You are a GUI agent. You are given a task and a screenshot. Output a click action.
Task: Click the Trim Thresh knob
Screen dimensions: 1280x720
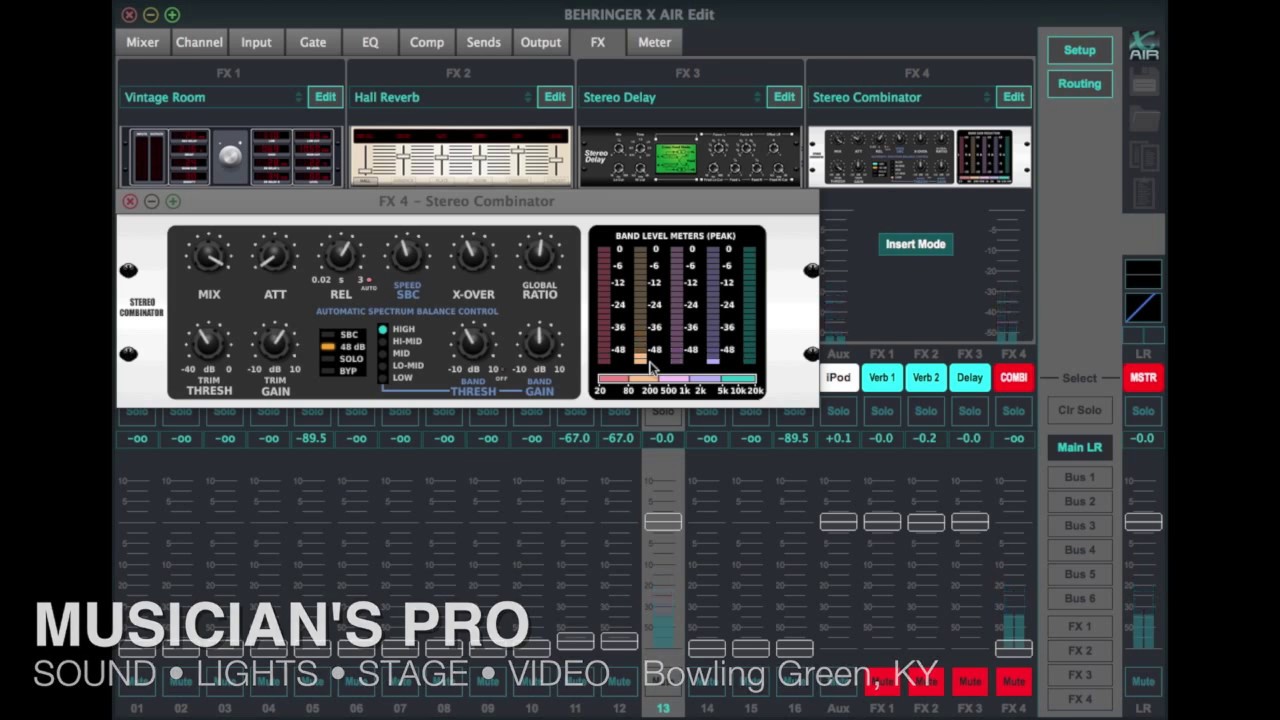pyautogui.click(x=208, y=343)
